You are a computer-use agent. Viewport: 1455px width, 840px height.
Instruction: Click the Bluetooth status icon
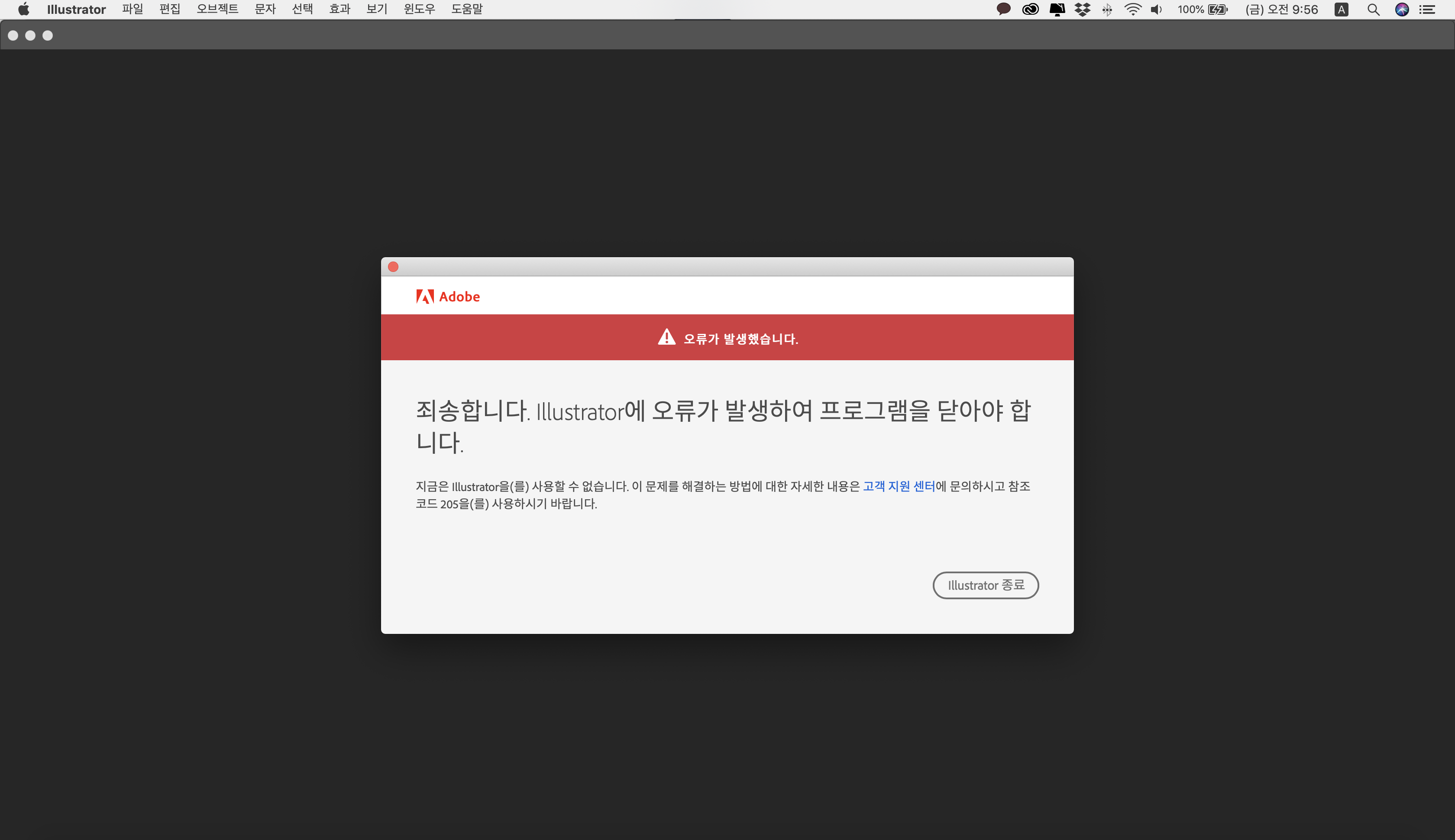click(1107, 9)
